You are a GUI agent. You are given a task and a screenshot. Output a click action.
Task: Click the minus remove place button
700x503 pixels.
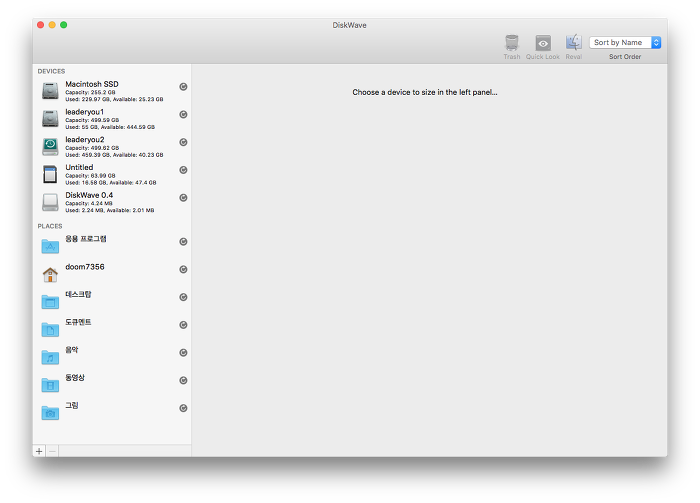coord(52,451)
